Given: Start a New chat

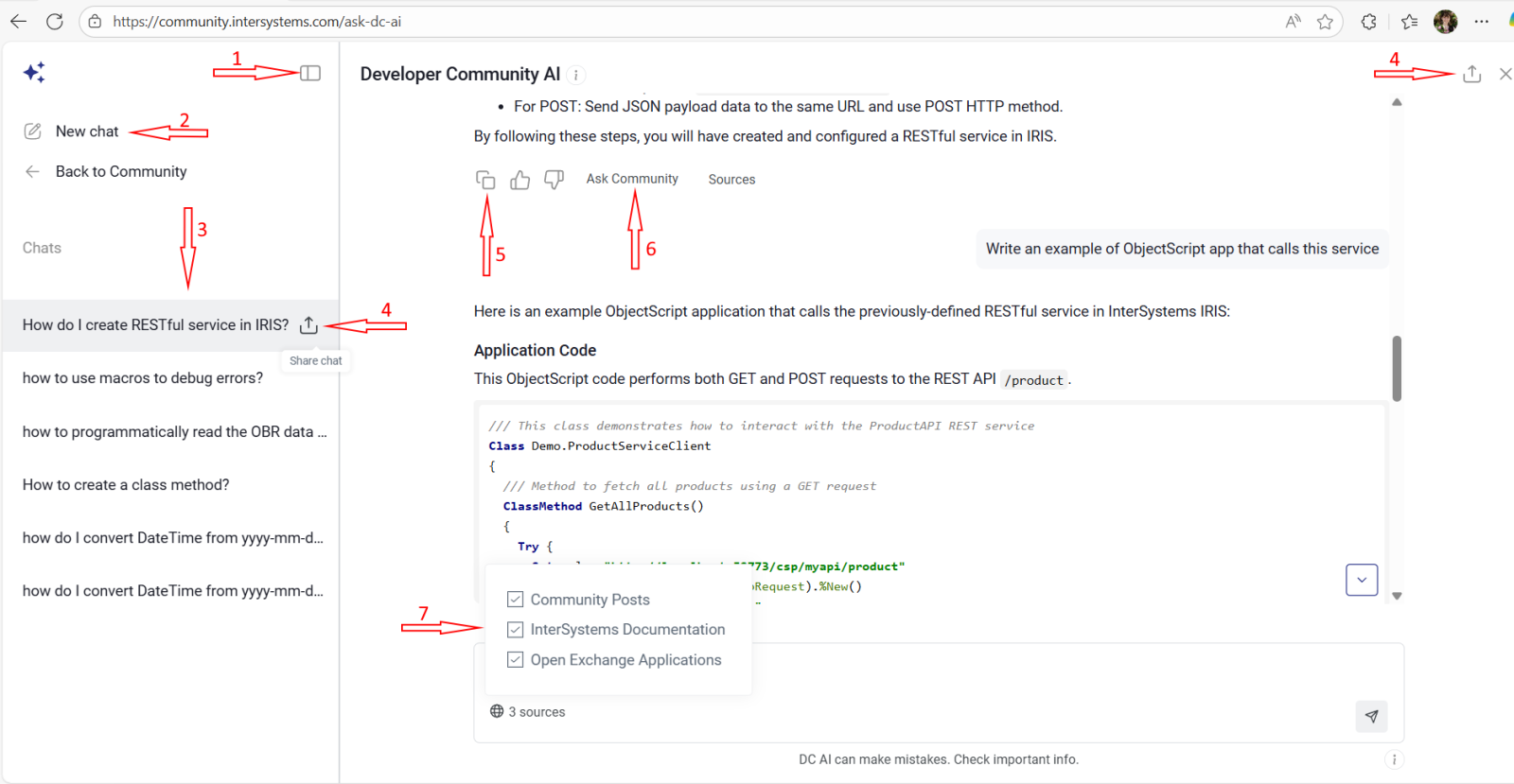Looking at the screenshot, I should (86, 131).
